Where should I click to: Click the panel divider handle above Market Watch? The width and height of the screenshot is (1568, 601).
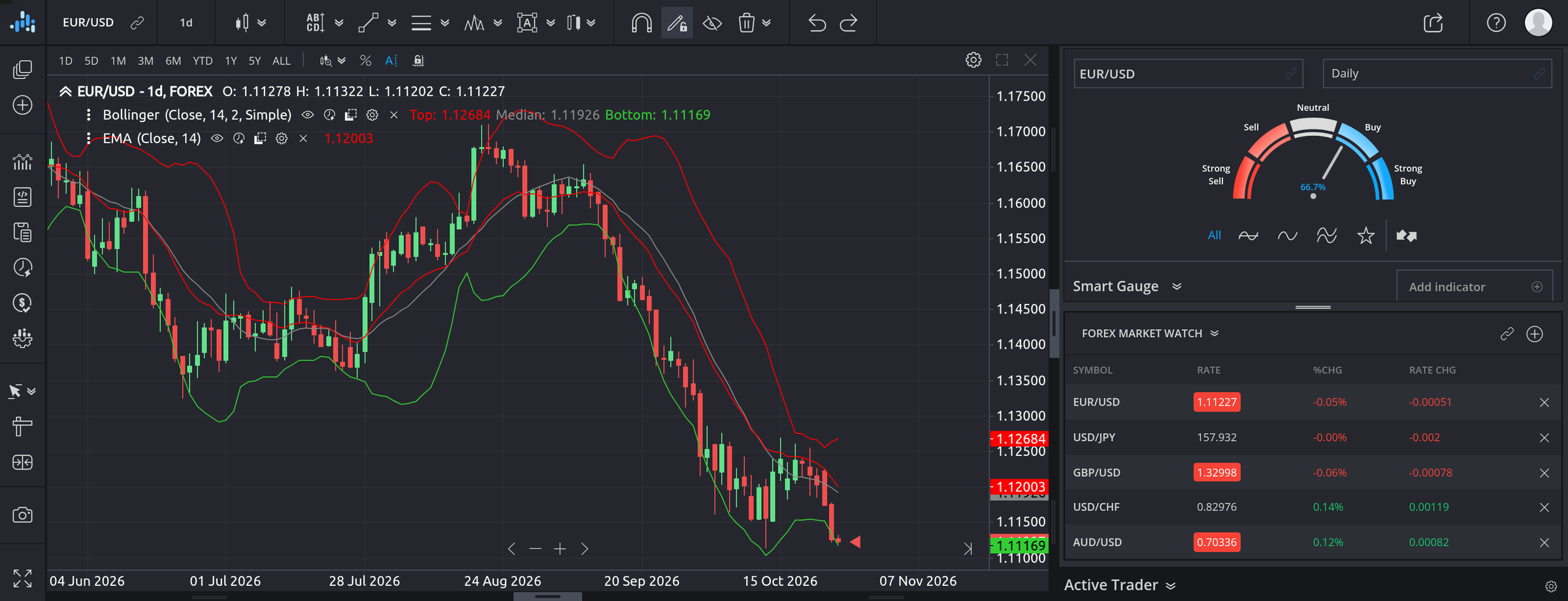[x=1313, y=307]
